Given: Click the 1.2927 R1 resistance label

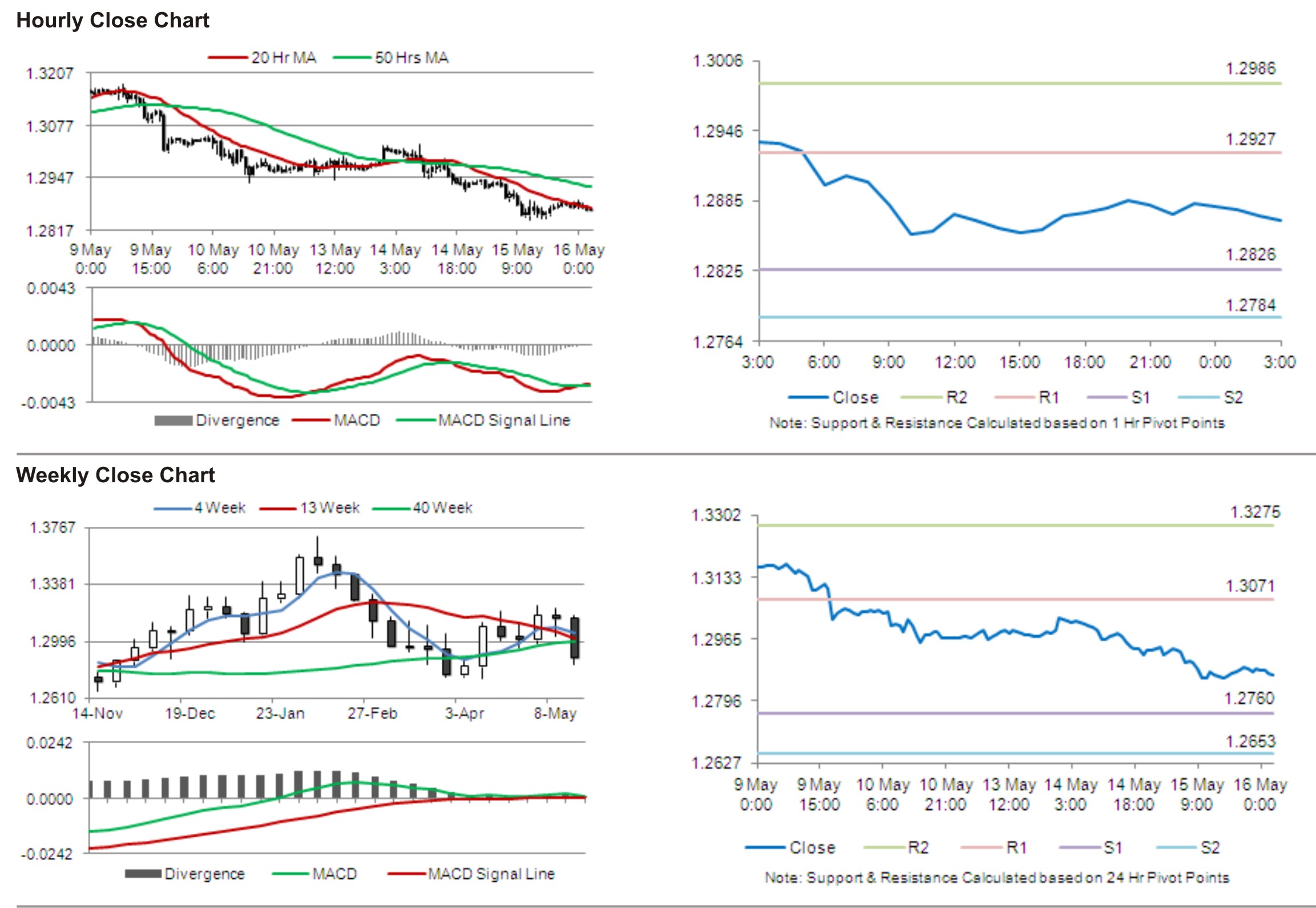Looking at the screenshot, I should pos(1250,139).
